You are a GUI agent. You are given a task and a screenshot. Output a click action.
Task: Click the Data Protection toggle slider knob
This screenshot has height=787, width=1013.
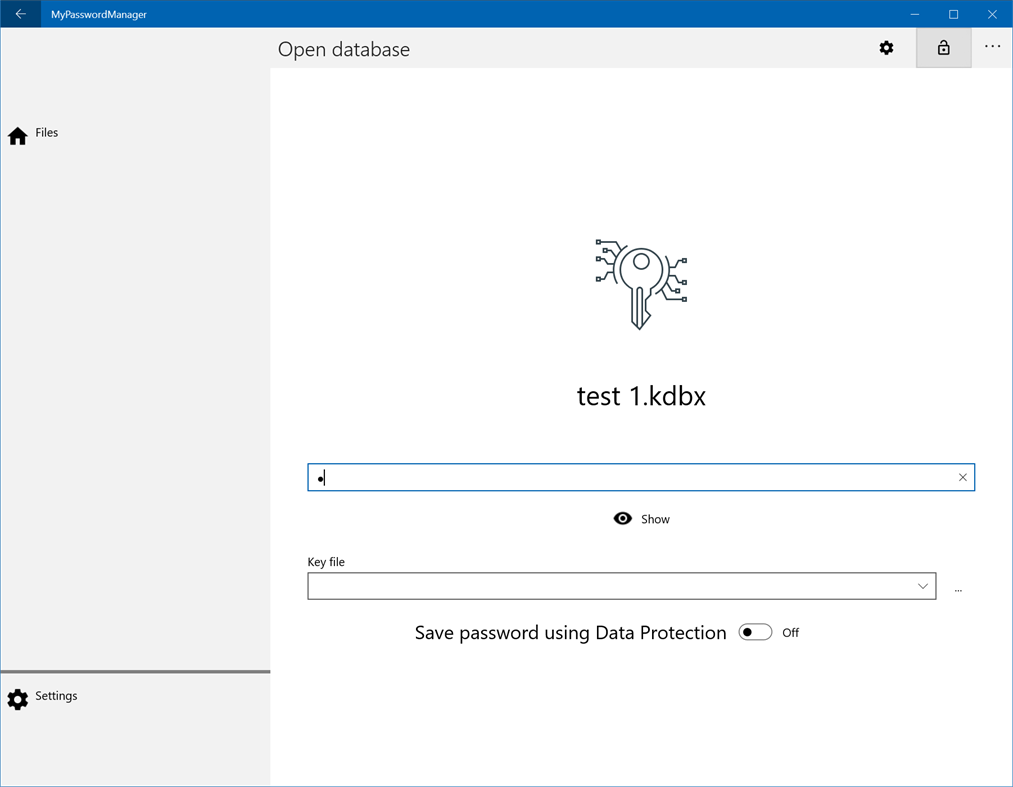click(749, 632)
